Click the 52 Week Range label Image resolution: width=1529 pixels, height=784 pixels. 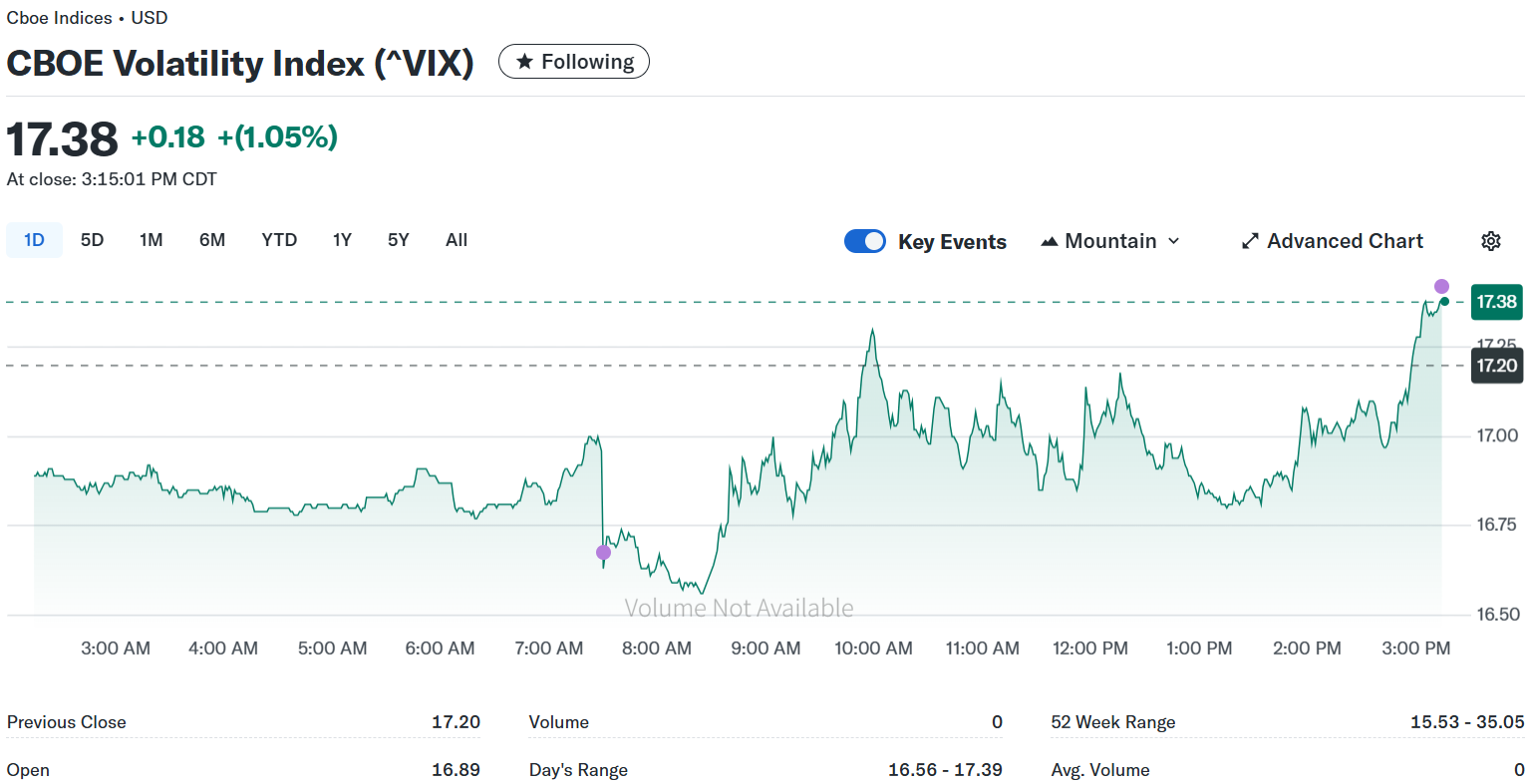(x=1113, y=722)
